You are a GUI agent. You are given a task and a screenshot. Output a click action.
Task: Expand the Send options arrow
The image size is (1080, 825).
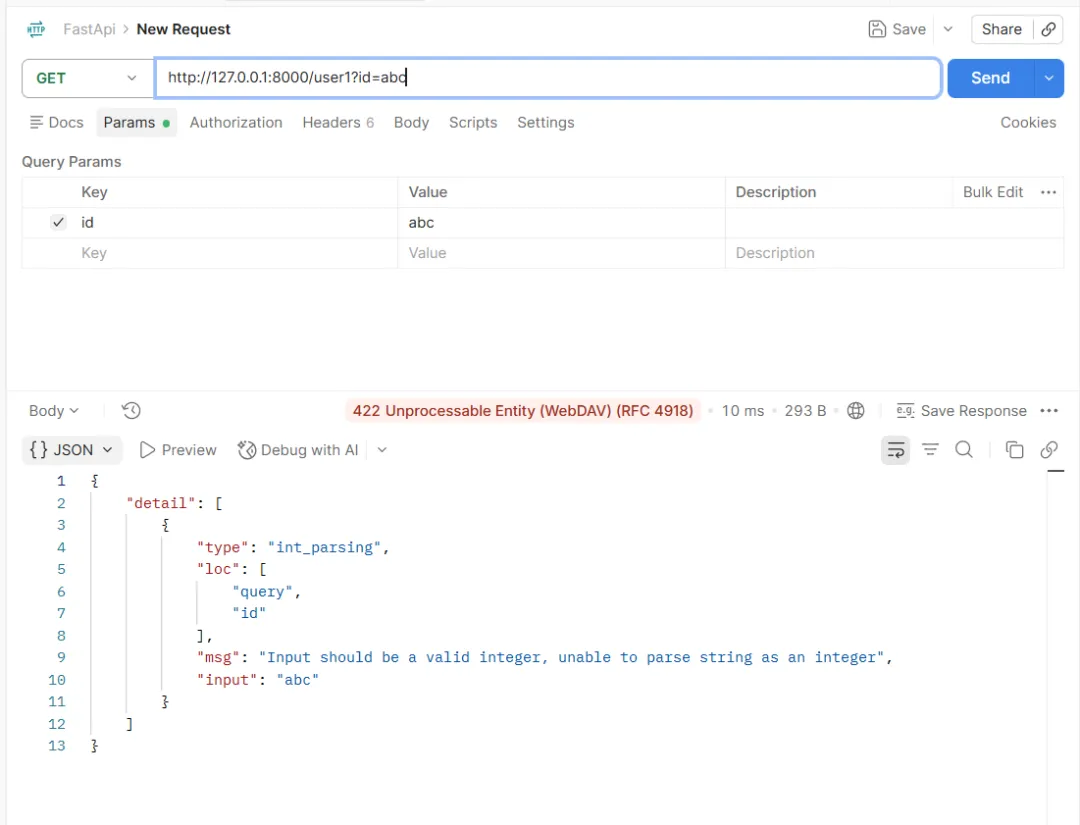pyautogui.click(x=1049, y=78)
